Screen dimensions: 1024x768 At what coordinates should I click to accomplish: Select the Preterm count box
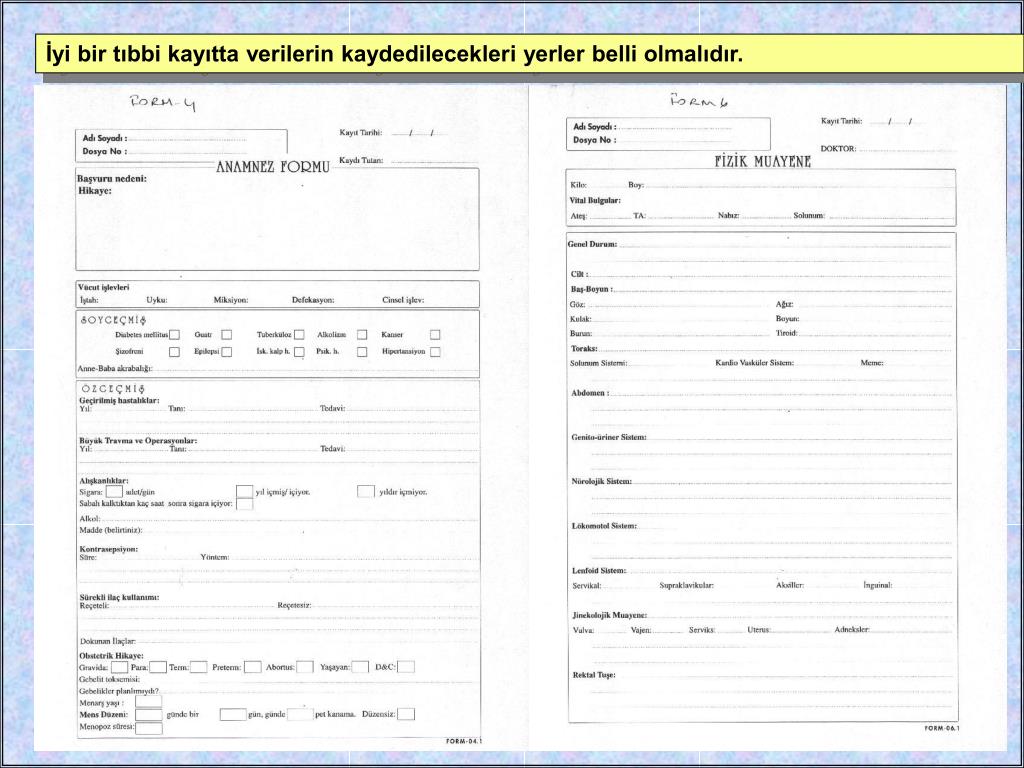(253, 667)
